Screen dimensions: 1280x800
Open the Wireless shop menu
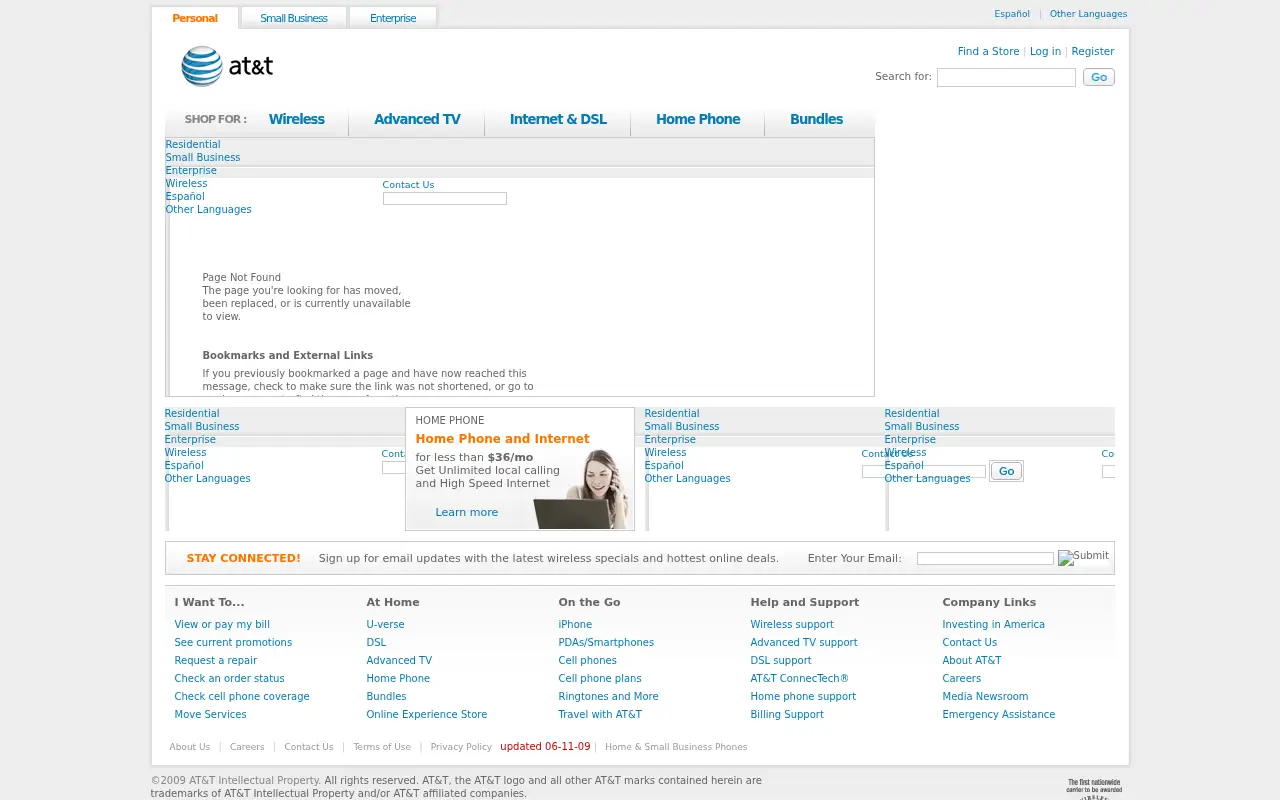pyautogui.click(x=297, y=119)
